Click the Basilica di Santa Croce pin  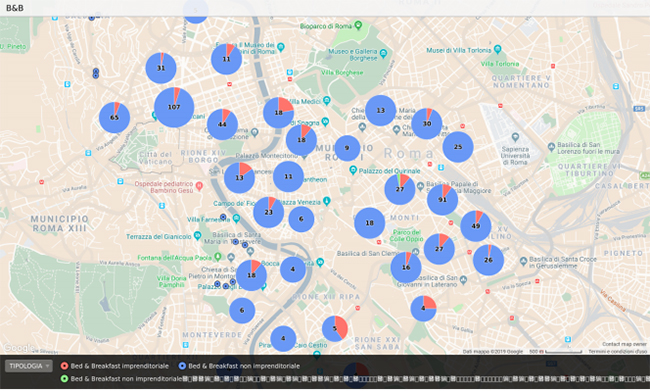(x=523, y=261)
